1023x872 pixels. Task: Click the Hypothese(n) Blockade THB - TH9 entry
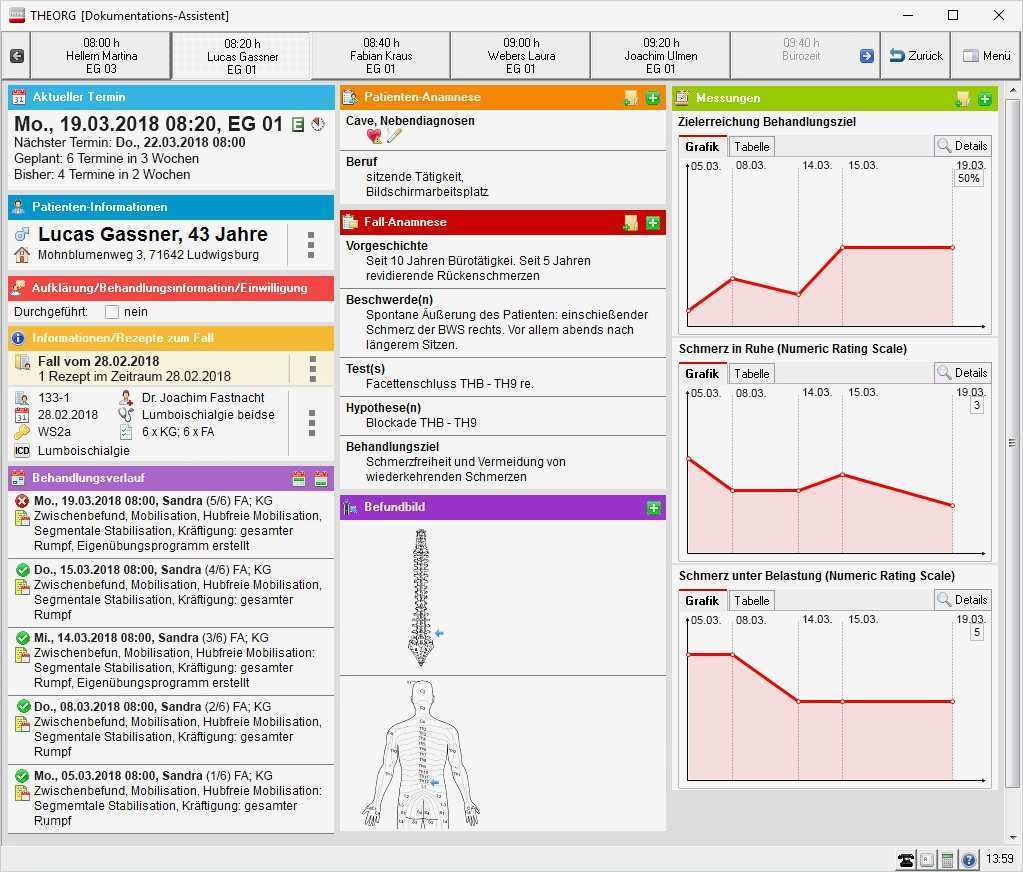click(x=502, y=415)
